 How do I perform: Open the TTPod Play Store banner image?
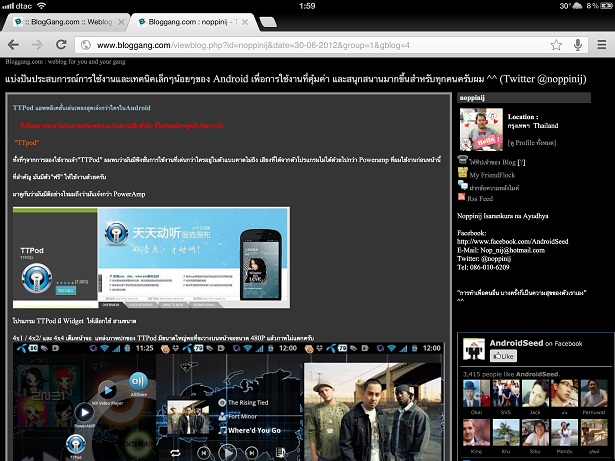pos(151,257)
